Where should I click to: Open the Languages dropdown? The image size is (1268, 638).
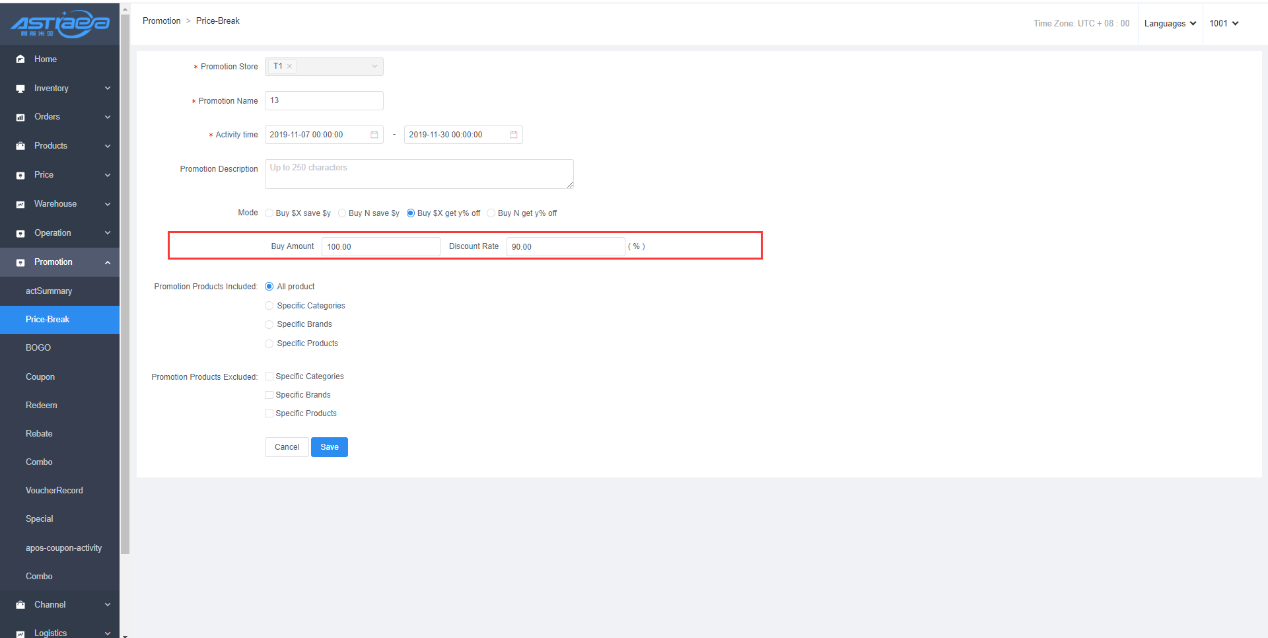pyautogui.click(x=1170, y=23)
